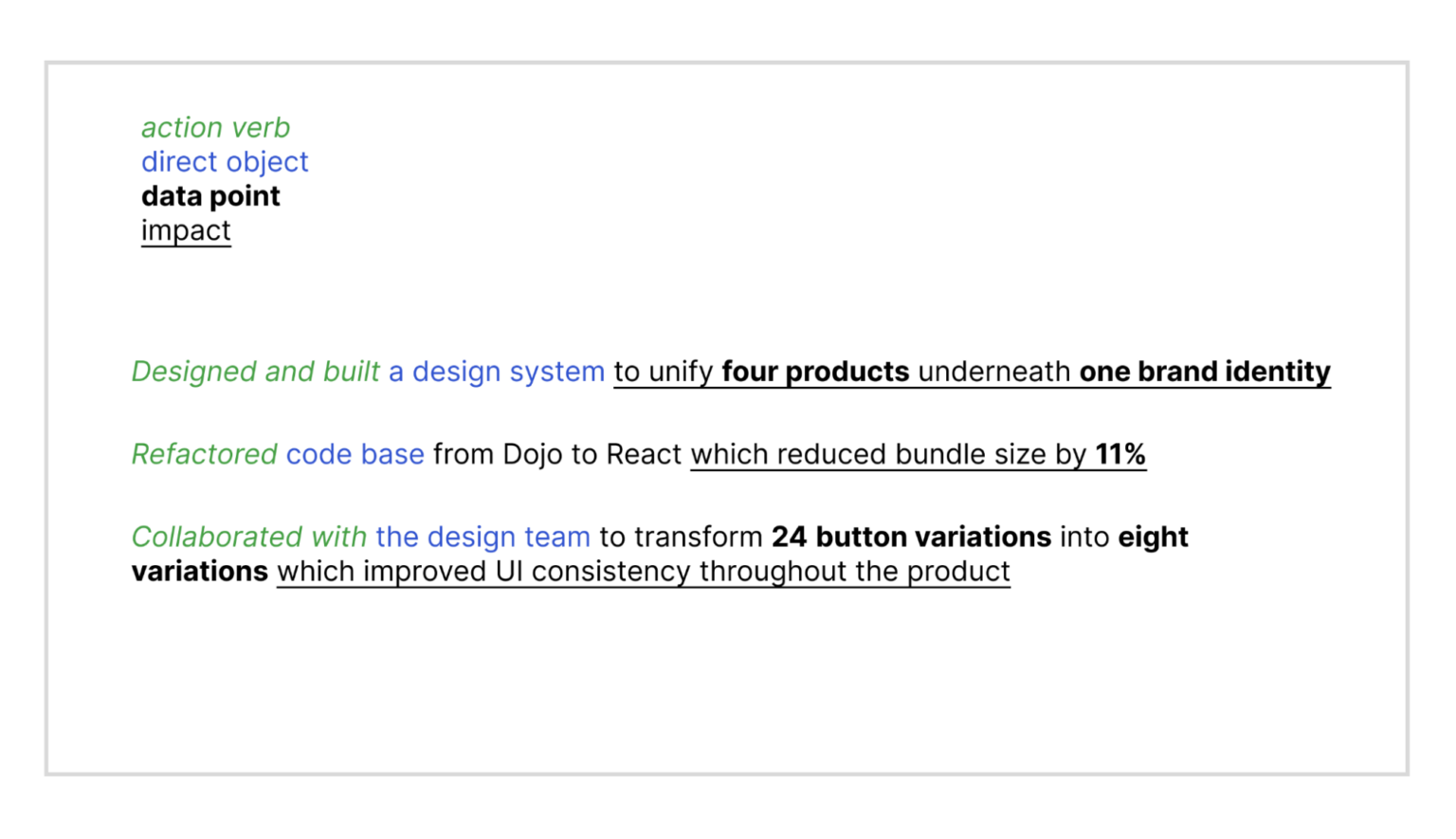
Task: Click the bold "eight" word
Action: coord(1153,538)
